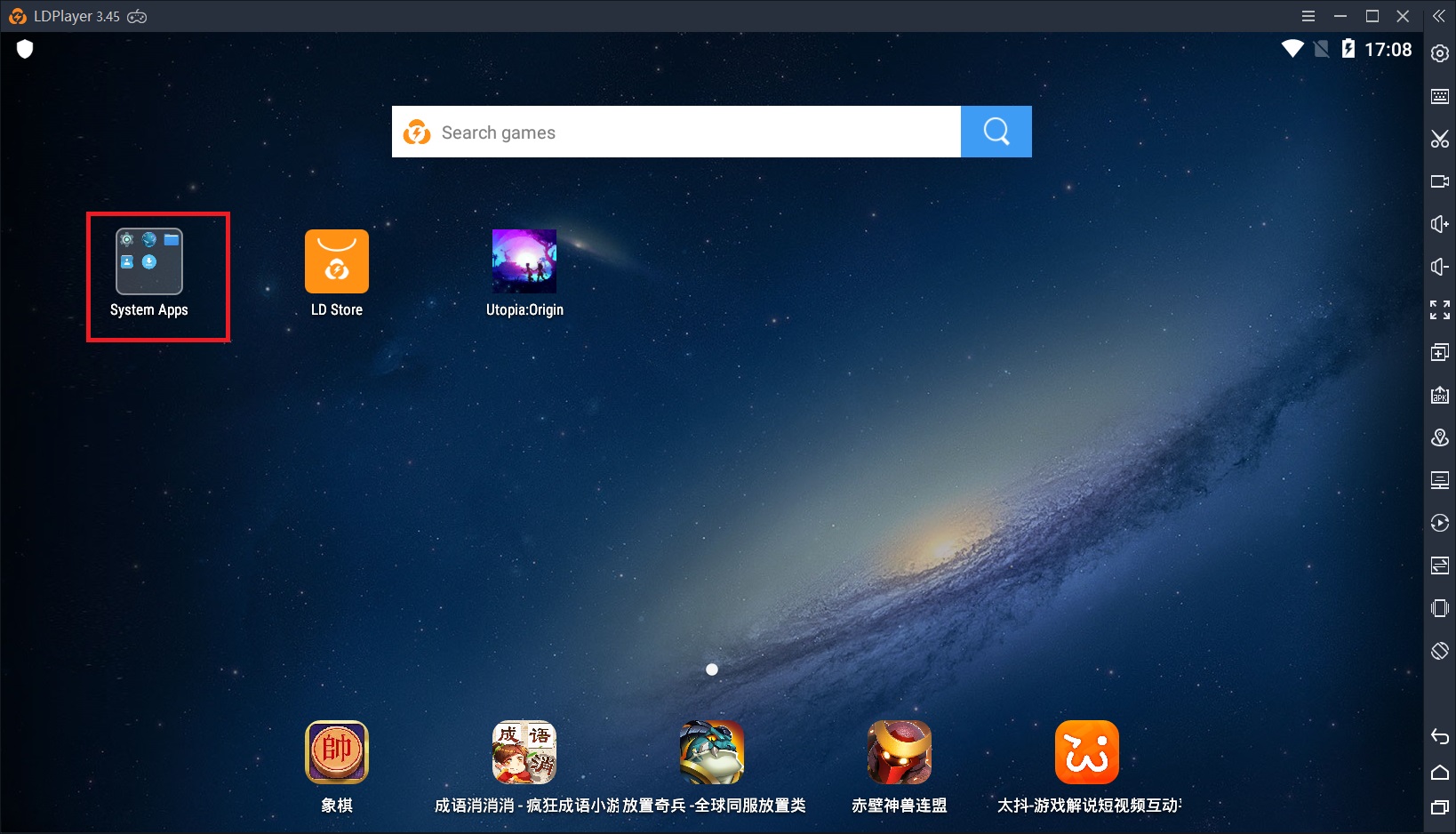The width and height of the screenshot is (1456, 834).
Task: Start video recorder from sidebar
Action: tap(1439, 181)
